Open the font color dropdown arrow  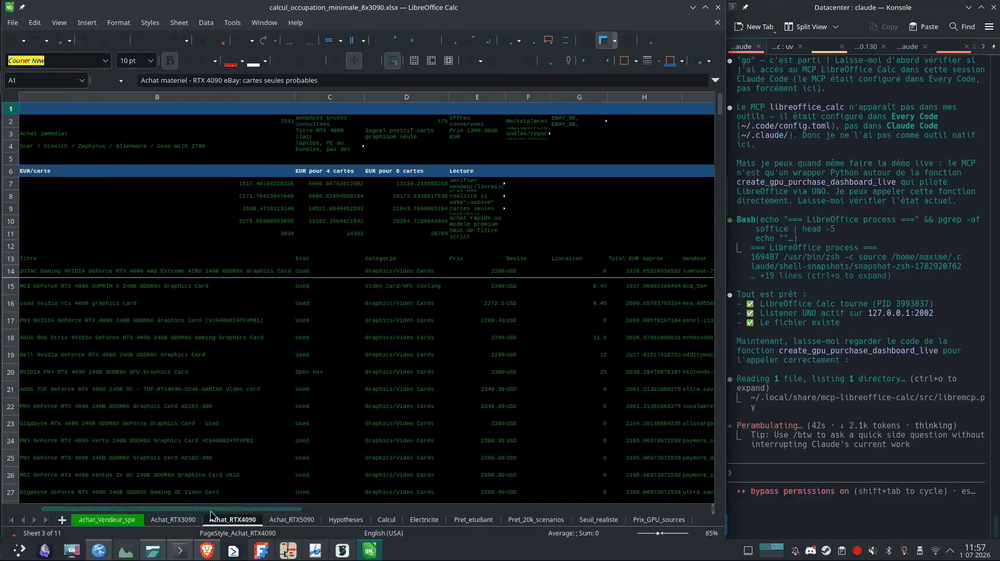[x=242, y=61]
